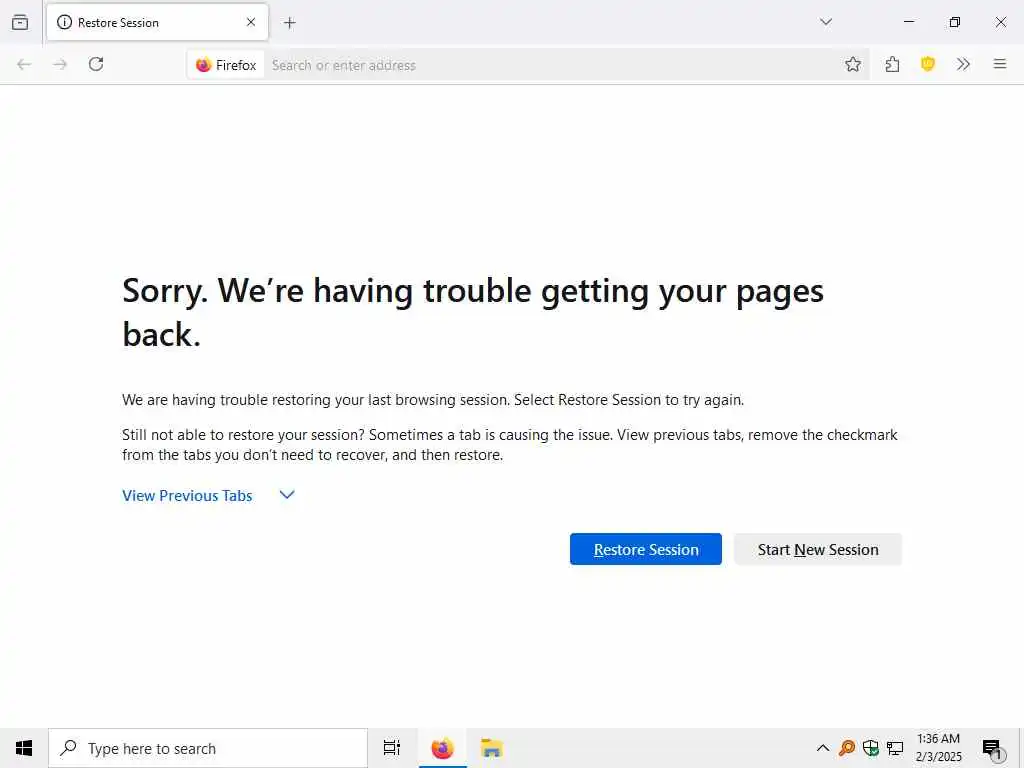Show hidden system tray icons

click(823, 748)
